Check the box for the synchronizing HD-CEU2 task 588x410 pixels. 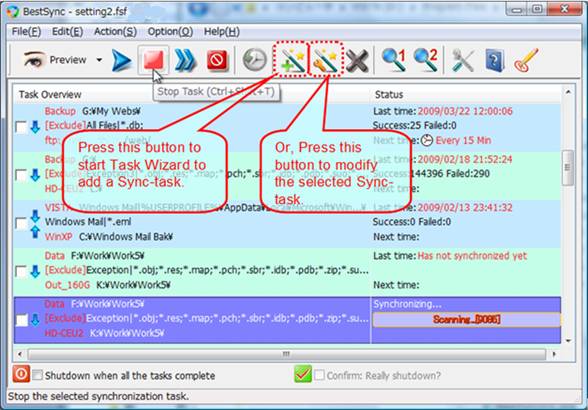(22, 320)
